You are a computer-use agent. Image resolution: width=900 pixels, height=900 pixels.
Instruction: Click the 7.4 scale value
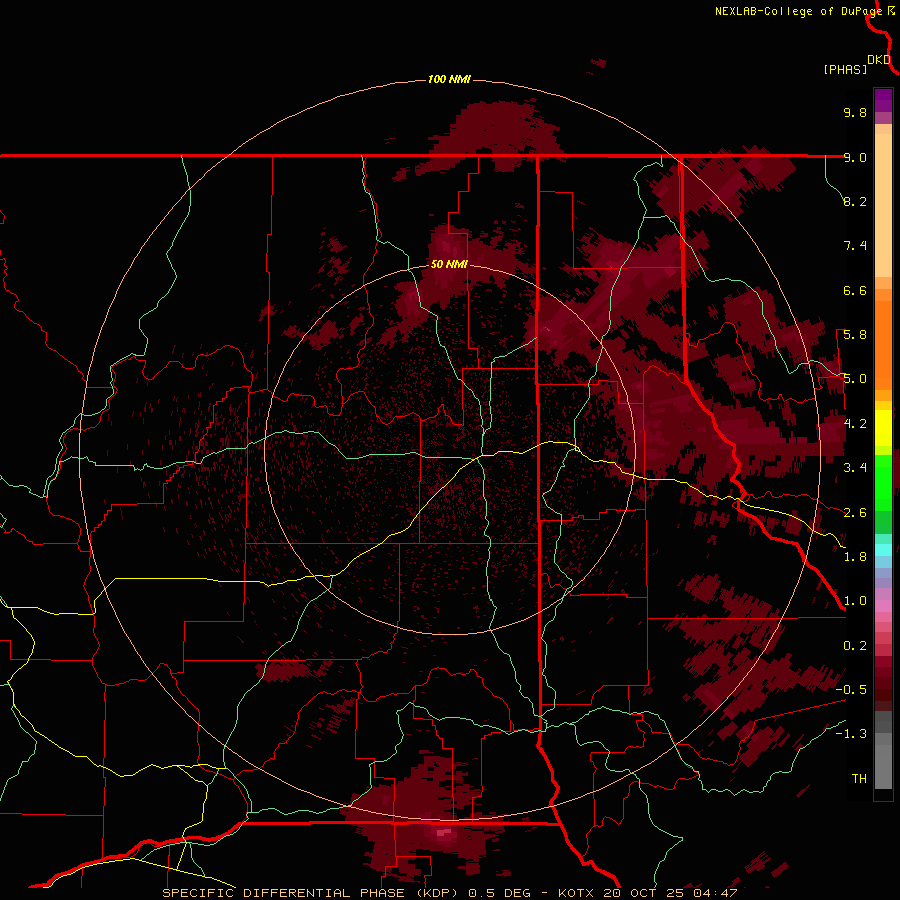tap(855, 246)
